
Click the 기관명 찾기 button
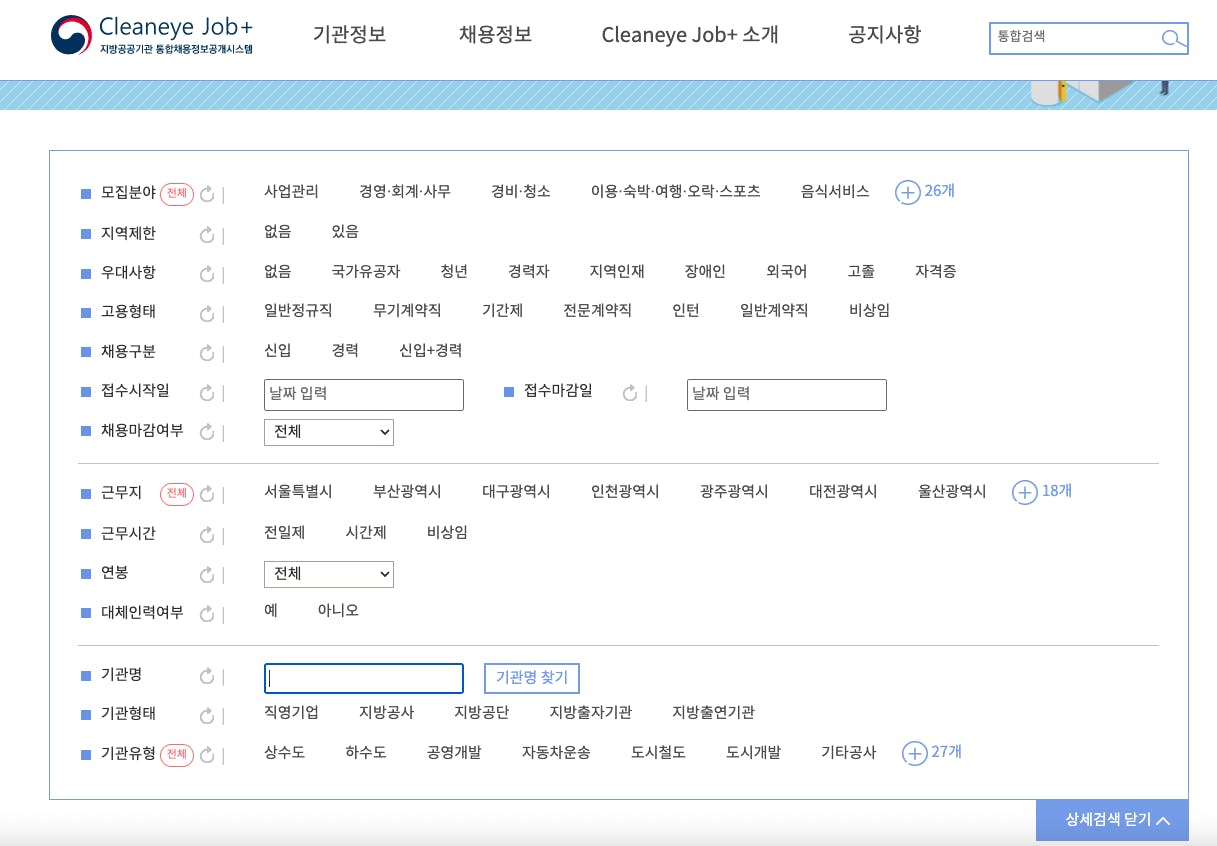click(531, 678)
